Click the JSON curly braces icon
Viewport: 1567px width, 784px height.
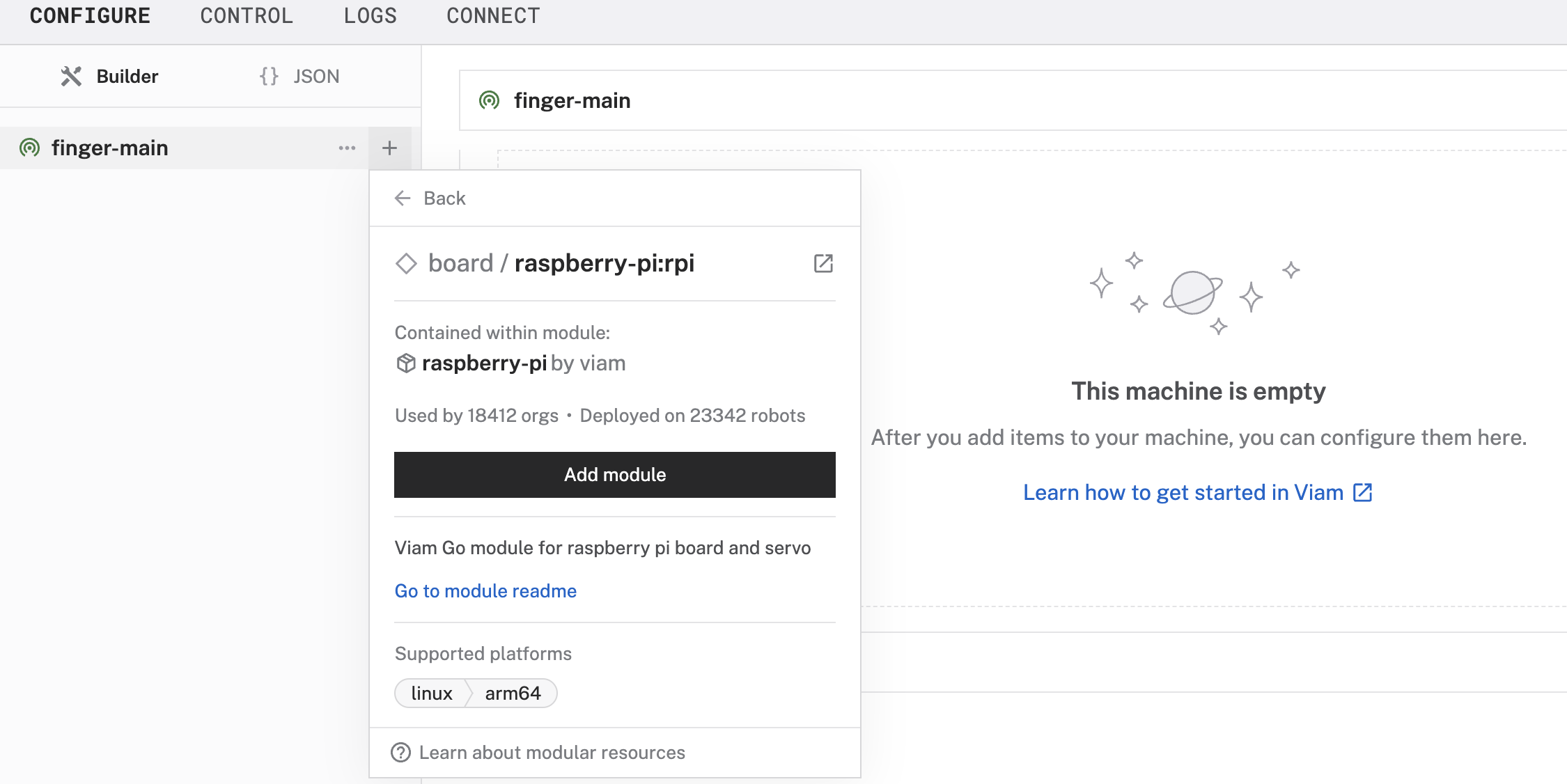(269, 76)
